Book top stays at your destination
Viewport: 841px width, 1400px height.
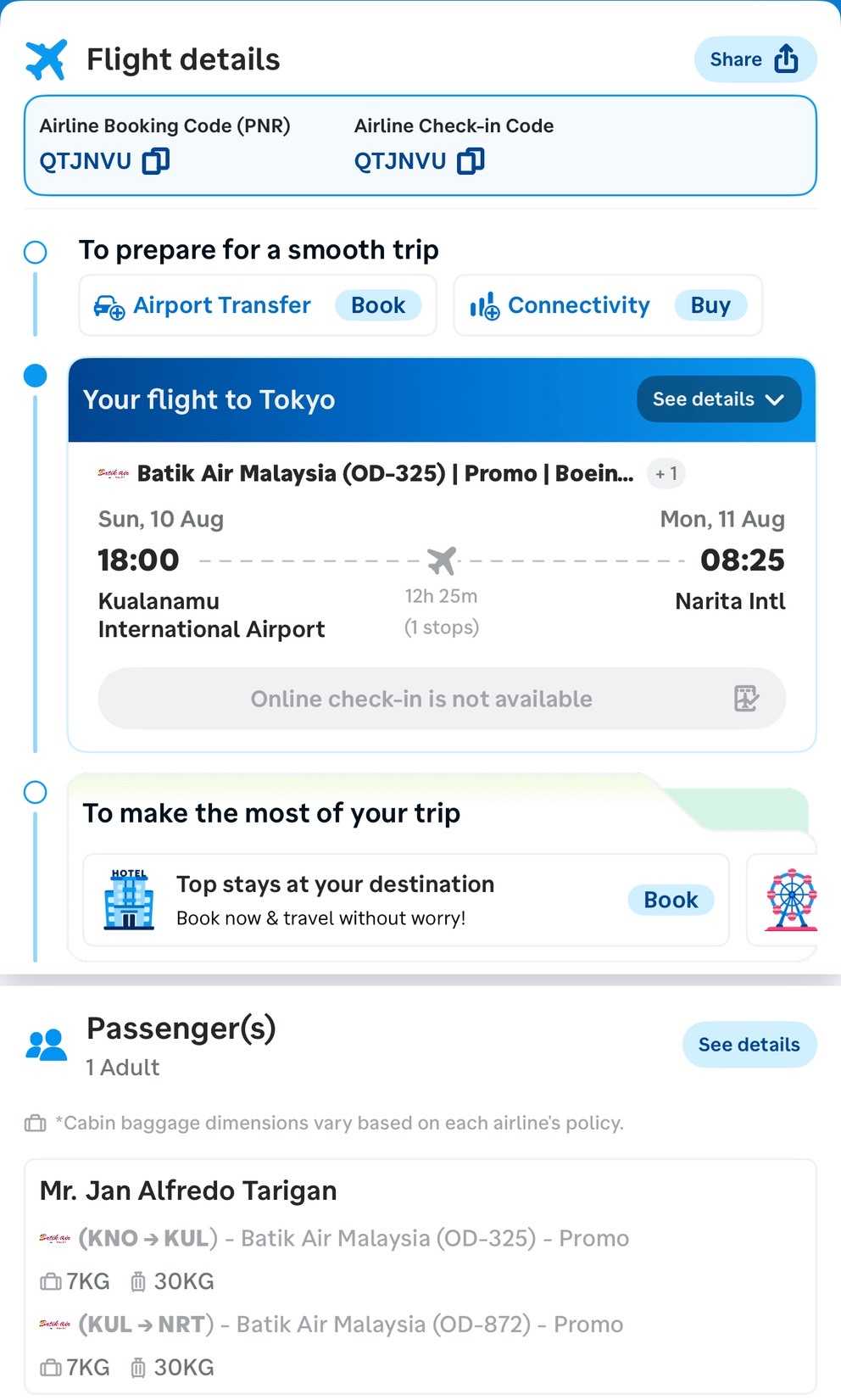pyautogui.click(x=671, y=900)
